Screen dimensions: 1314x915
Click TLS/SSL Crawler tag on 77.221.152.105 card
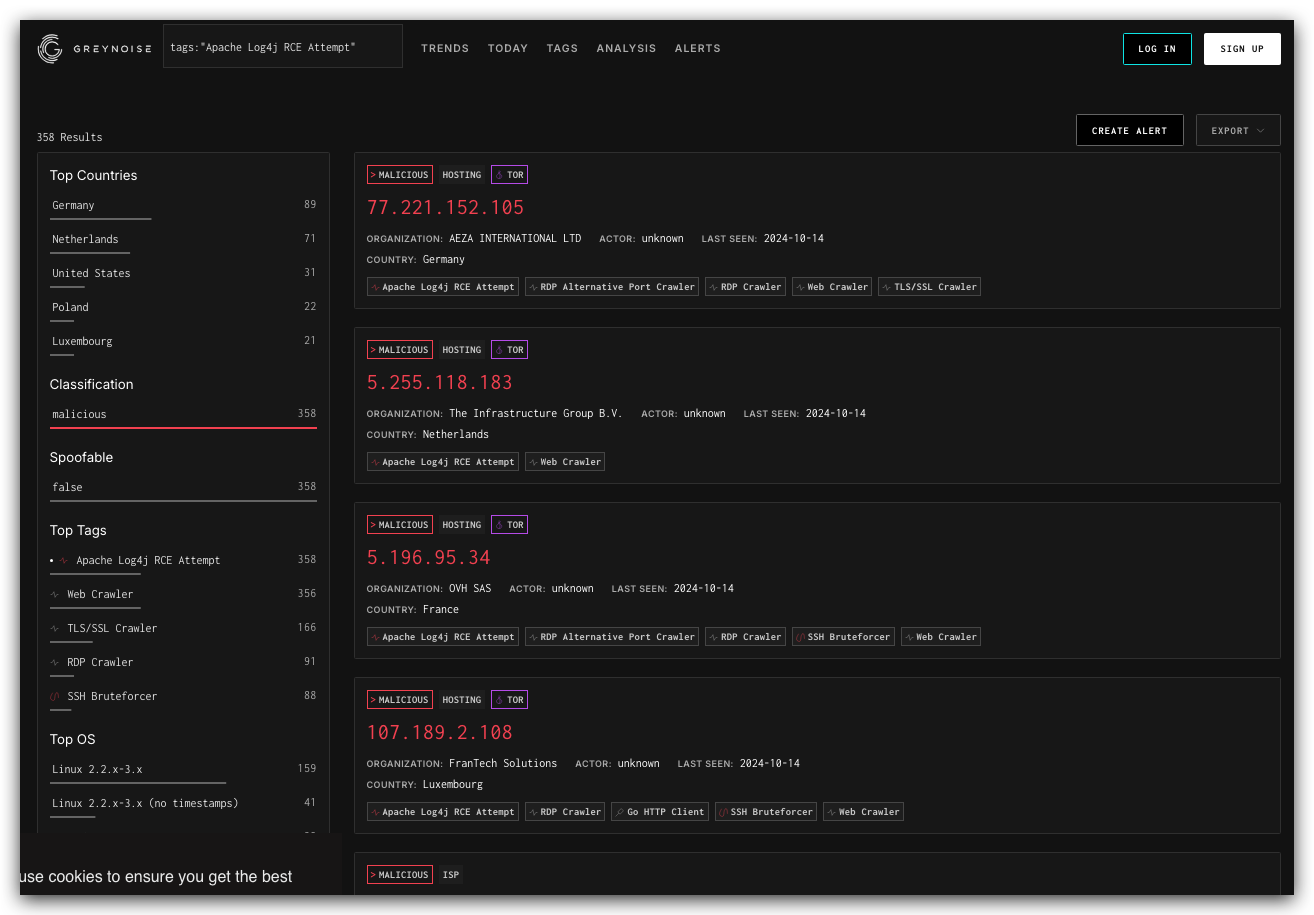(930, 287)
